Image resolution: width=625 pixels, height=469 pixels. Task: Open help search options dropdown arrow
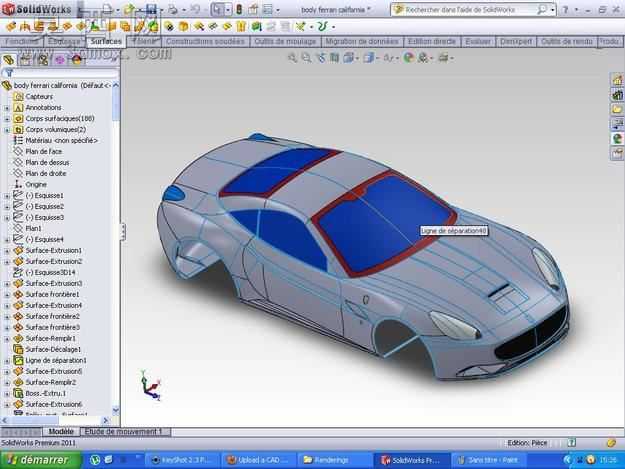pyautogui.click(x=552, y=10)
